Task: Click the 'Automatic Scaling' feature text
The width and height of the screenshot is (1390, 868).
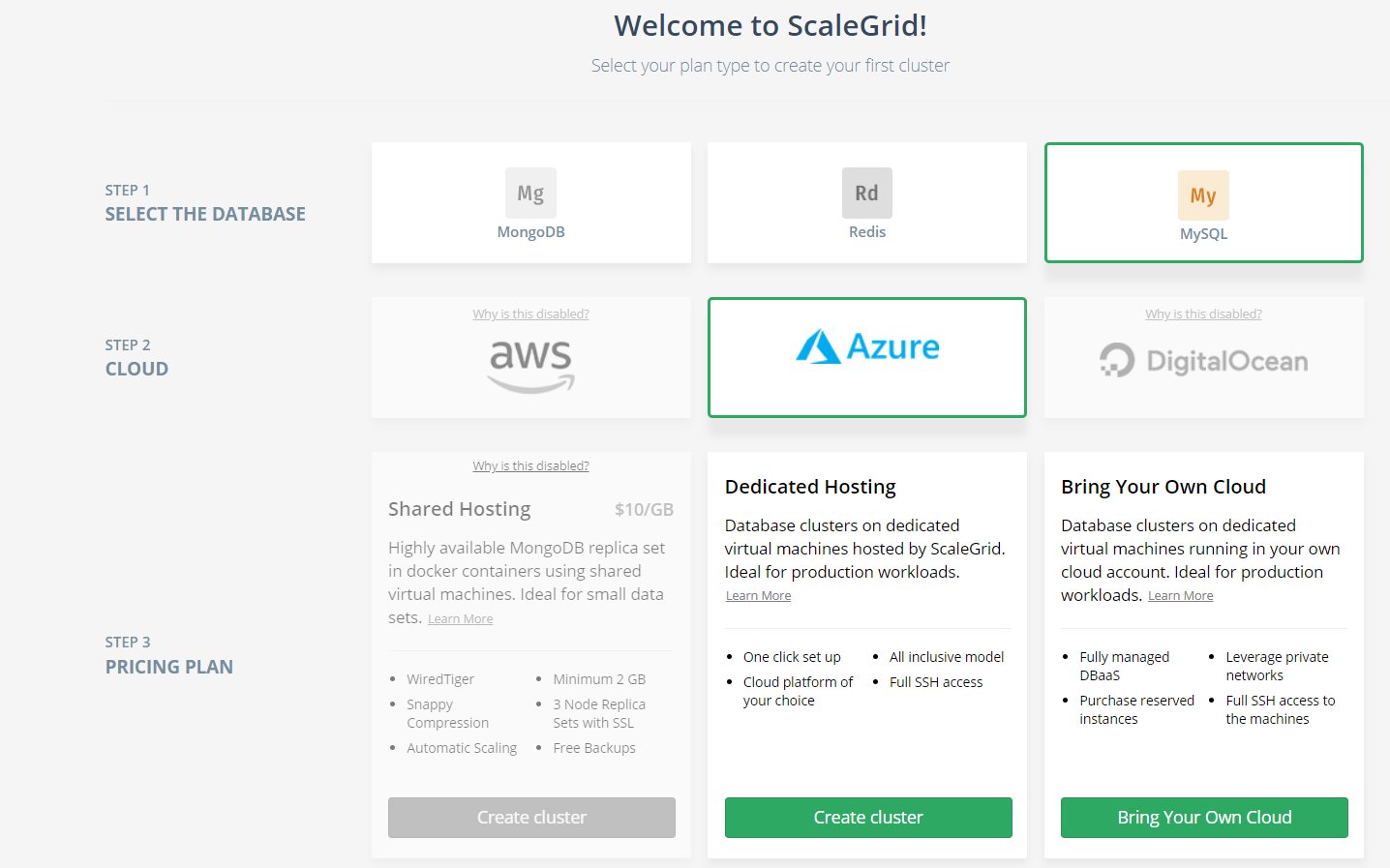Action: (462, 748)
